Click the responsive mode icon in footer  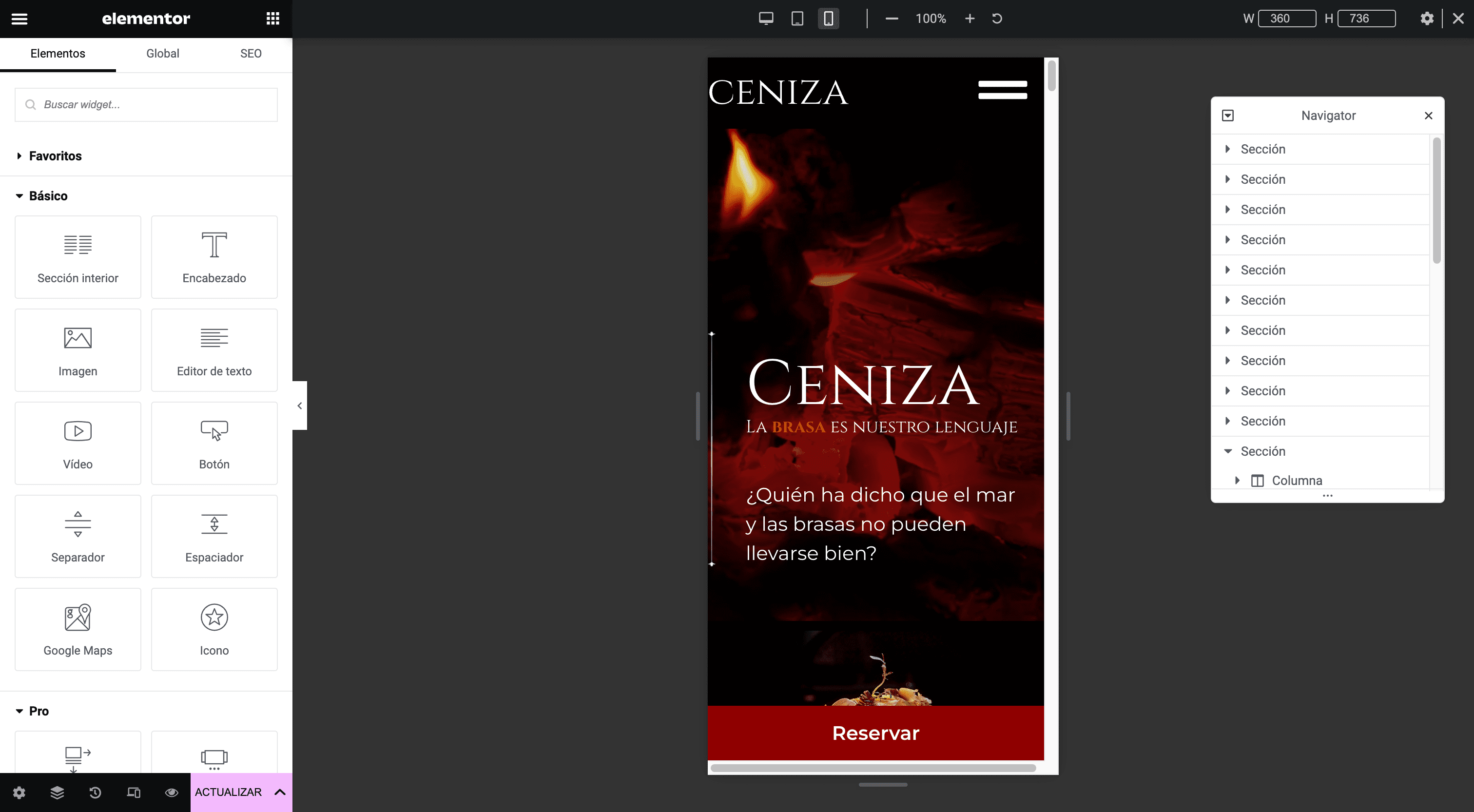[134, 793]
